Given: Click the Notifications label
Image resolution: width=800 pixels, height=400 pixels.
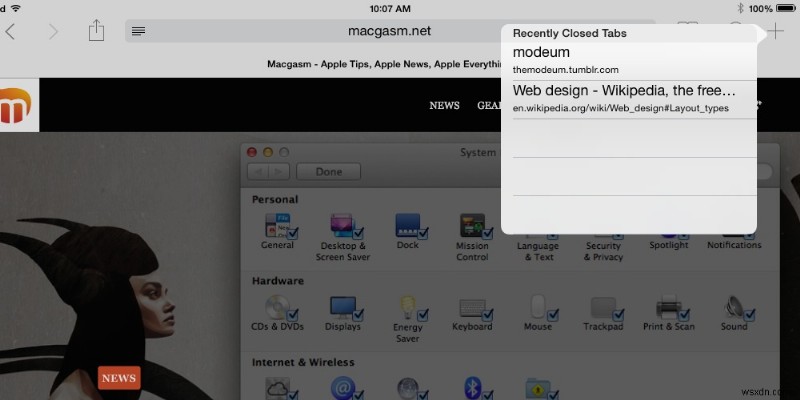Looking at the screenshot, I should (x=734, y=245).
